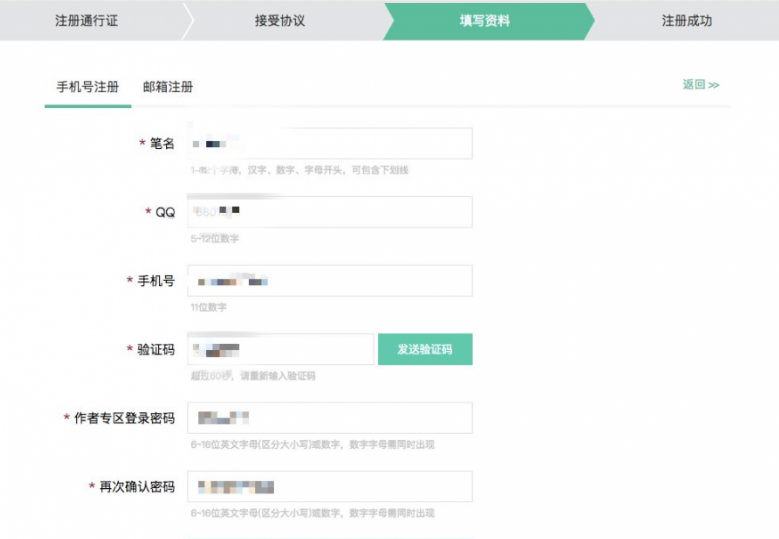Select the highlighted 填写资料 step
The height and width of the screenshot is (539, 779).
pyautogui.click(x=485, y=21)
